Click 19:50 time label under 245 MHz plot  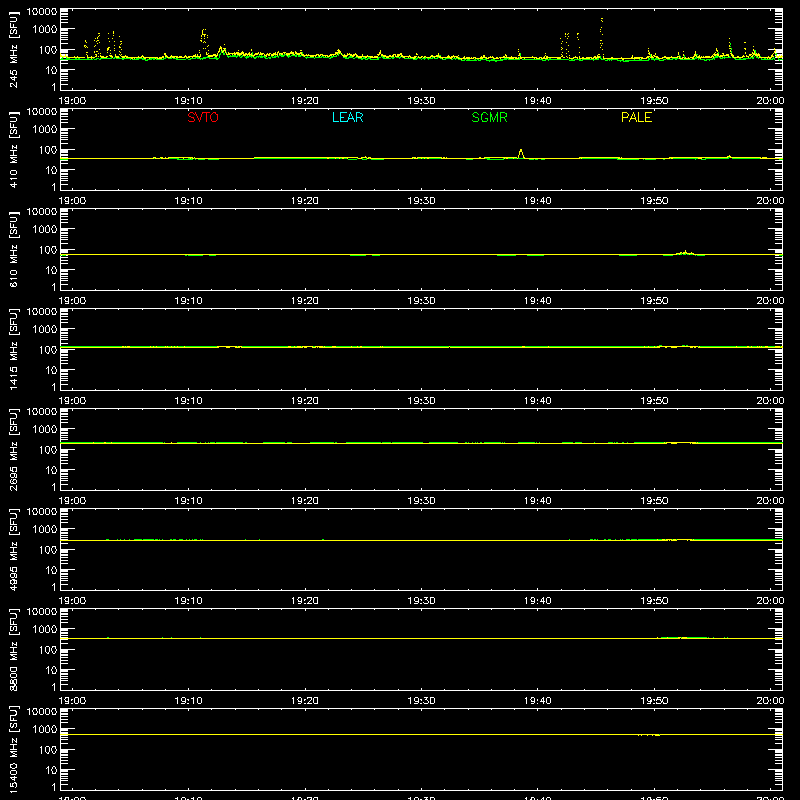pos(654,101)
